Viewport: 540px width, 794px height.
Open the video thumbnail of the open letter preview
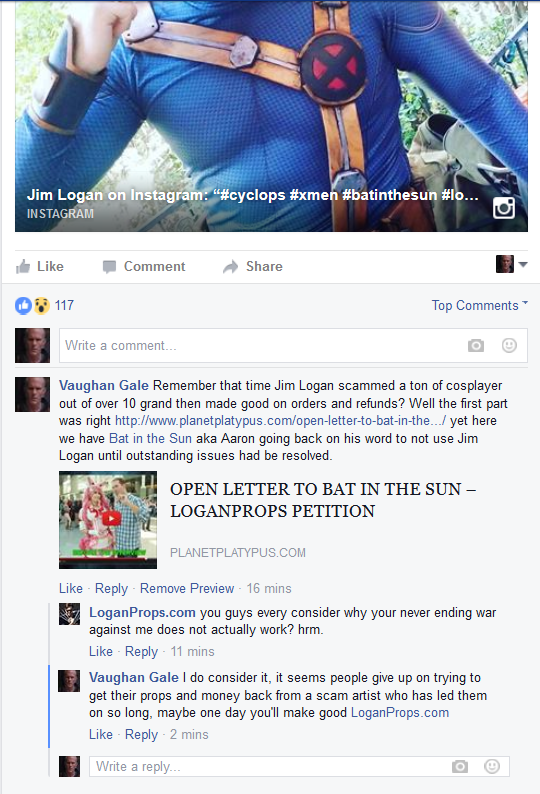pyautogui.click(x=108, y=520)
